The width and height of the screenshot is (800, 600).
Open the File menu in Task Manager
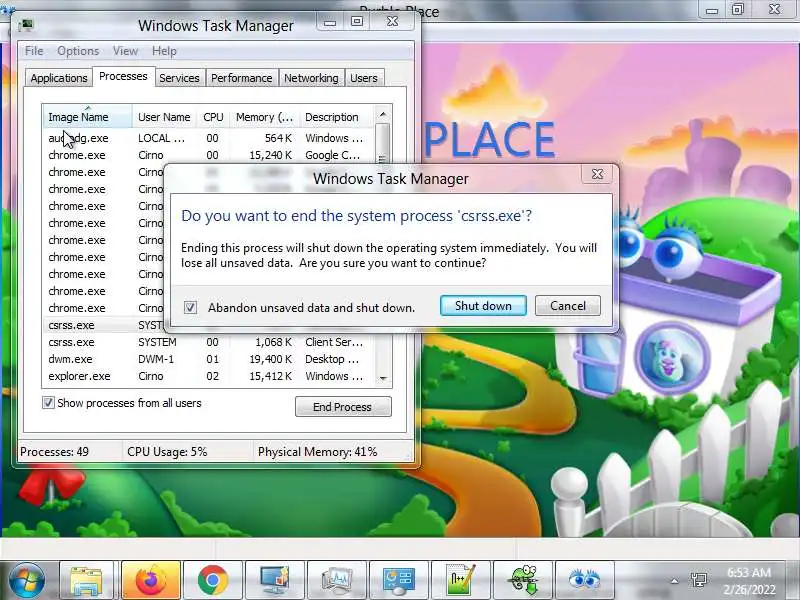34,51
